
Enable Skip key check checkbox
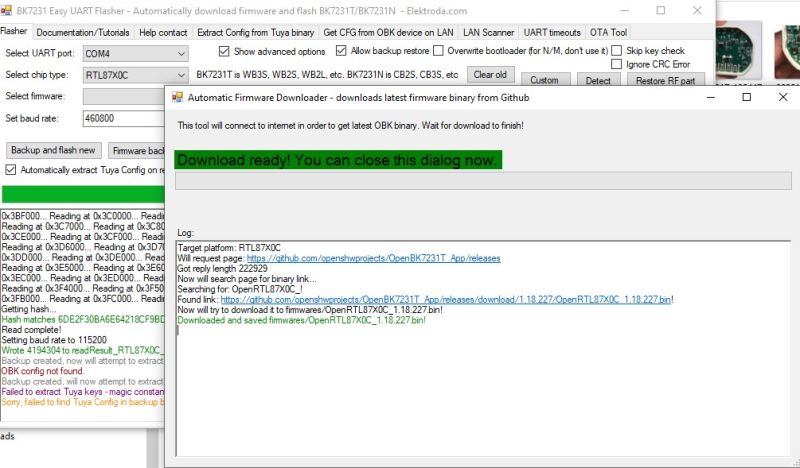(616, 51)
